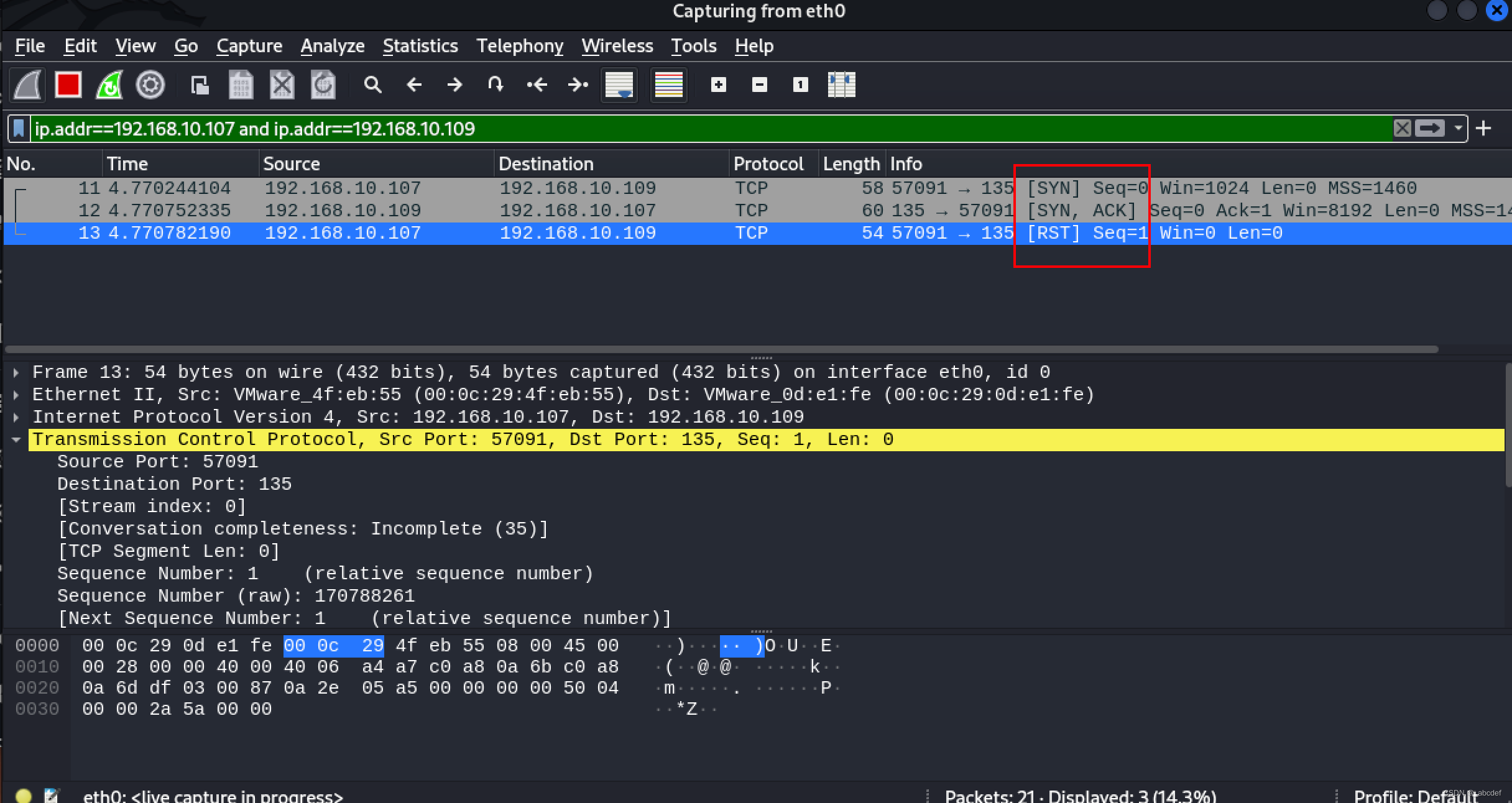Expand the Frame 13 details node
This screenshot has width=1512, height=803.
[16, 372]
